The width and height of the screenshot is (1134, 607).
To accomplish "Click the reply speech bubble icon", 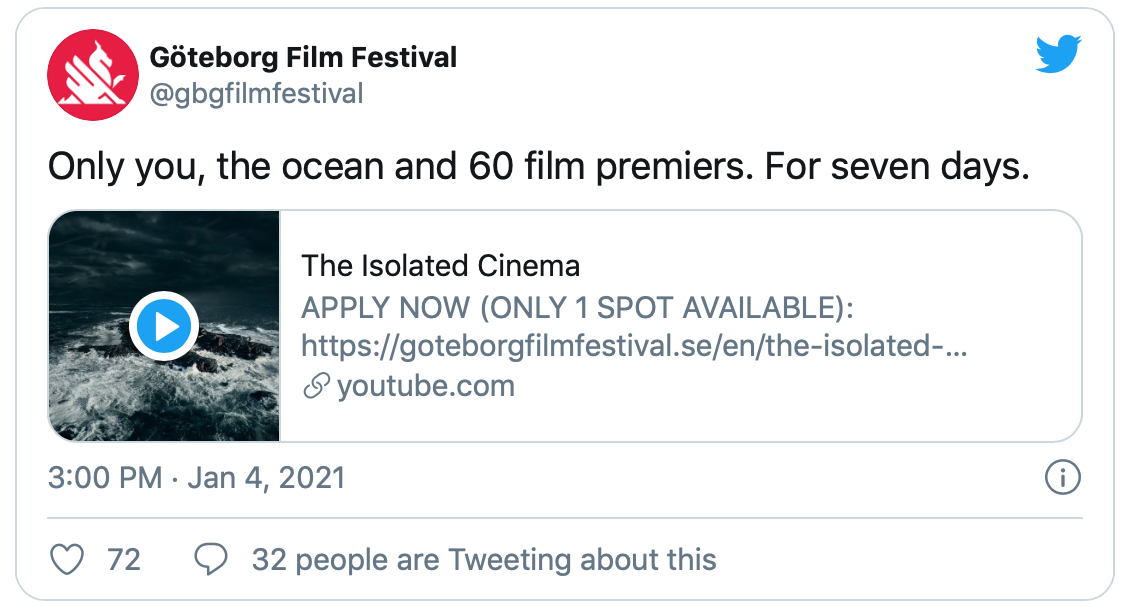I will coord(211,559).
